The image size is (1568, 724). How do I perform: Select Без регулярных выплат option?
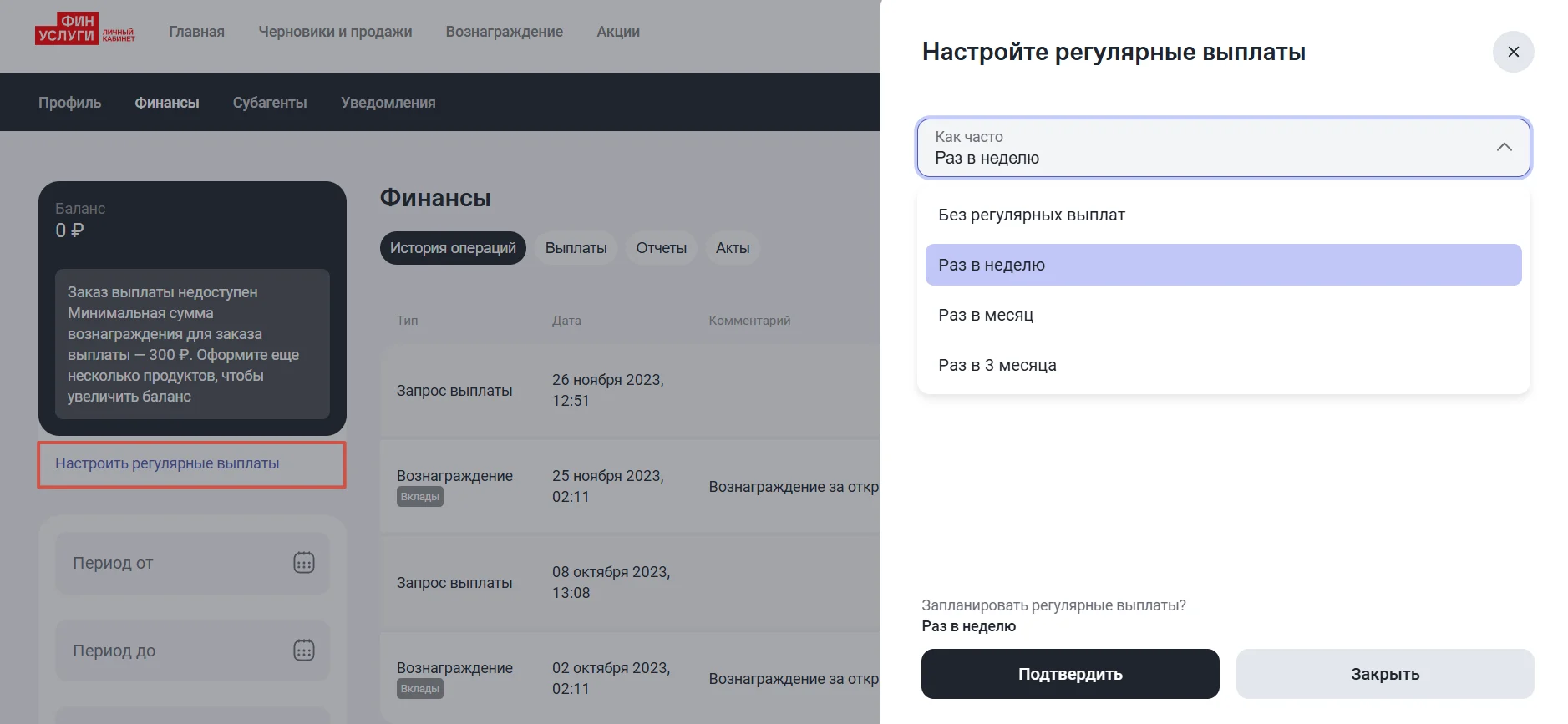[x=1223, y=215]
